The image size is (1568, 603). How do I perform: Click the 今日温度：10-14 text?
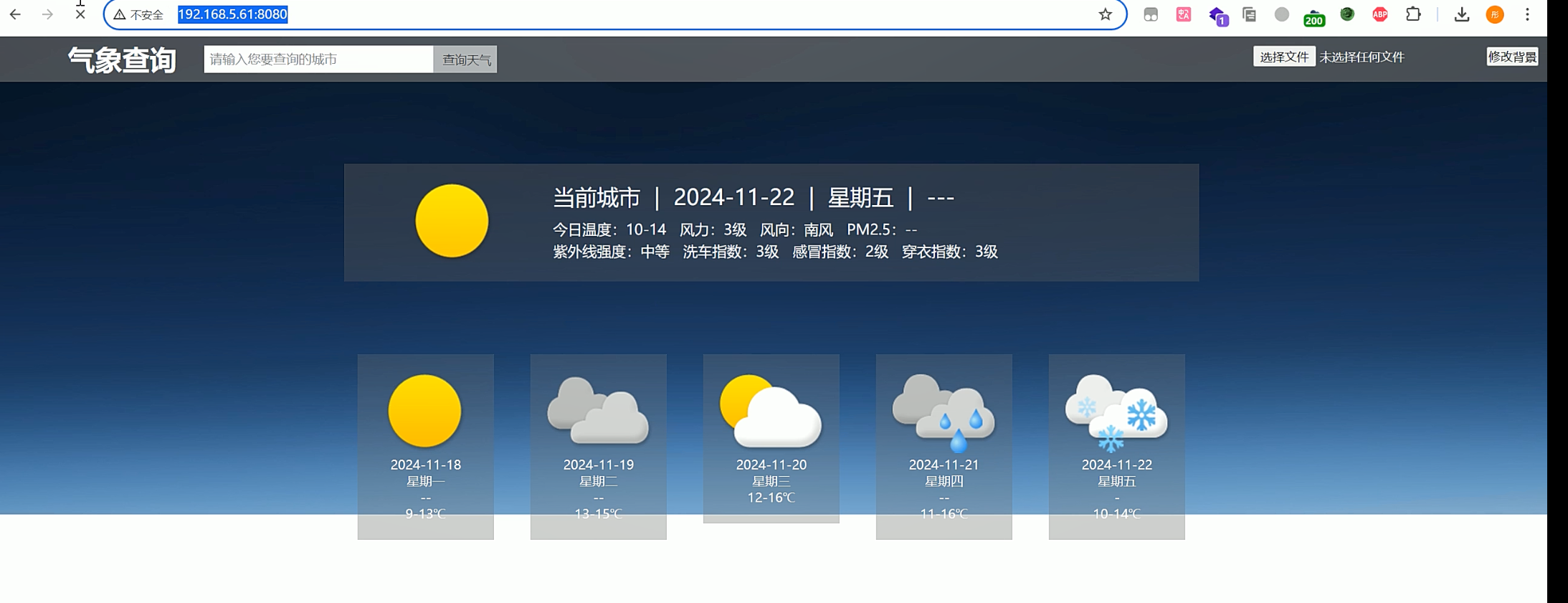point(609,229)
